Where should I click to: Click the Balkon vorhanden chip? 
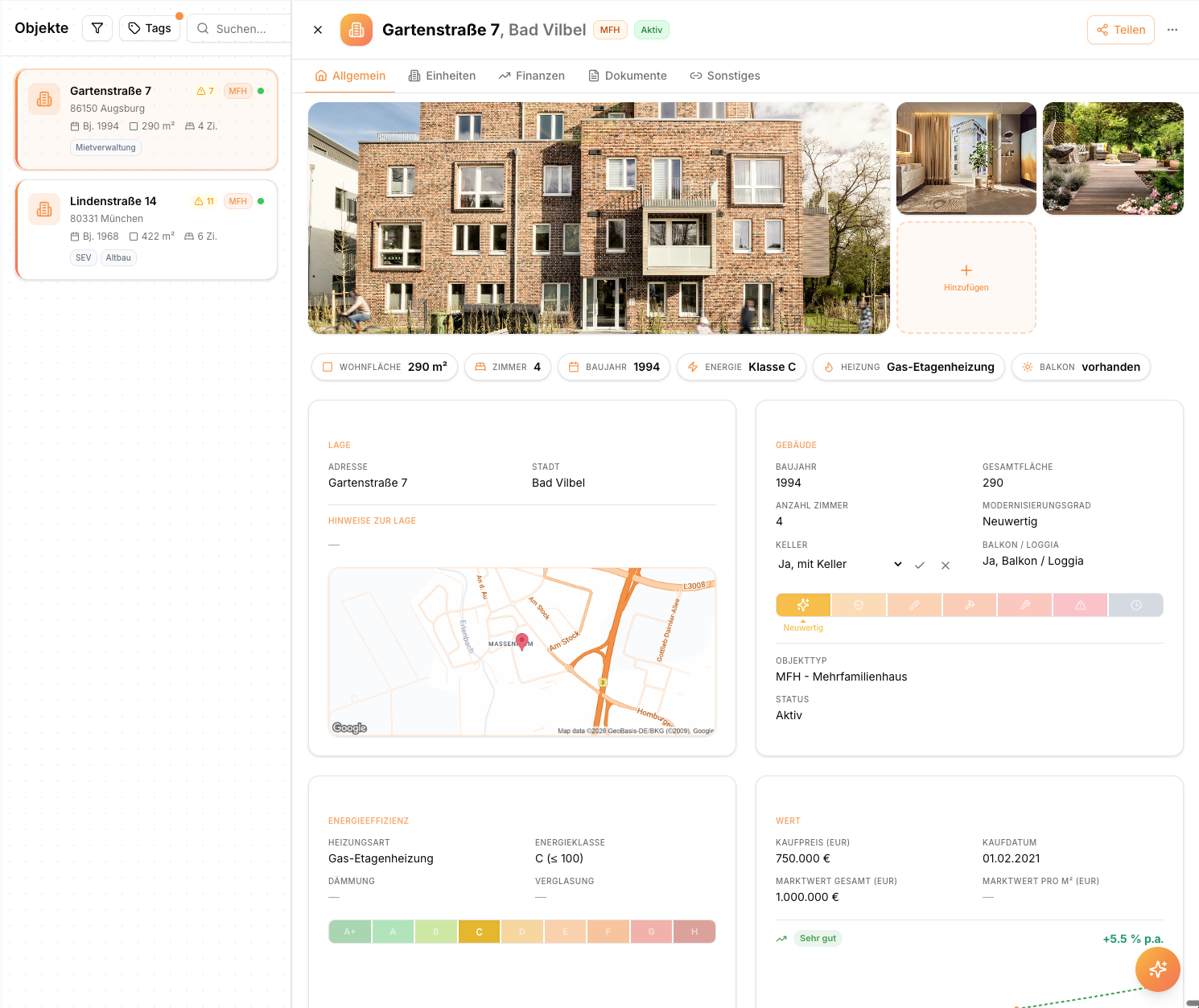(1082, 367)
